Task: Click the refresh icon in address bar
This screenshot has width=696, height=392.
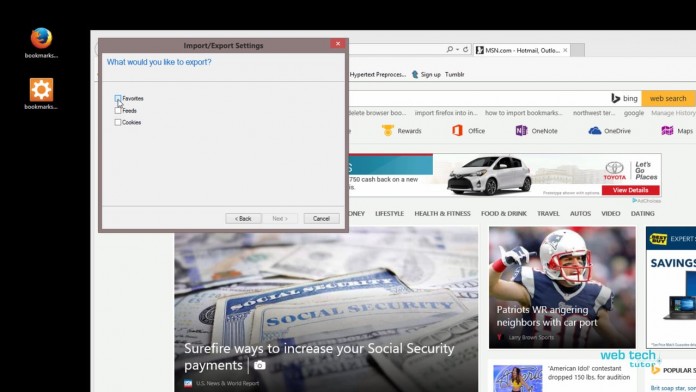Action: point(466,49)
